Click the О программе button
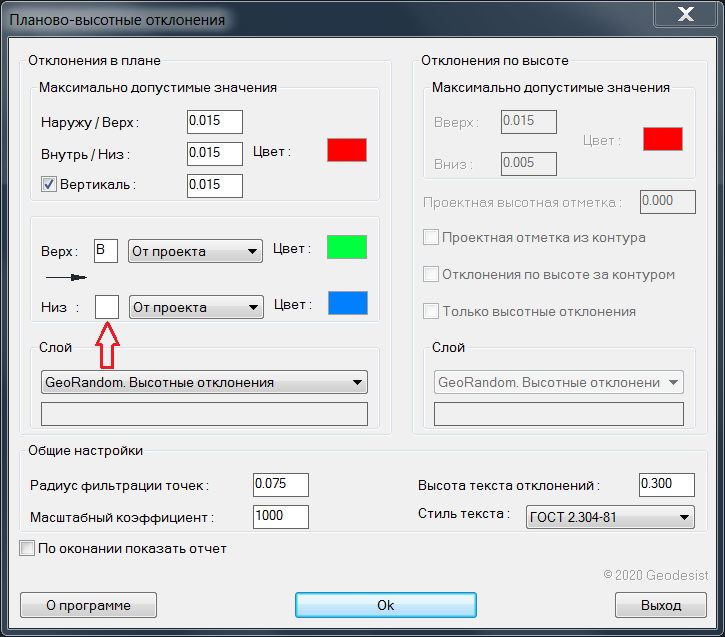Image resolution: width=725 pixels, height=637 pixels. (89, 605)
